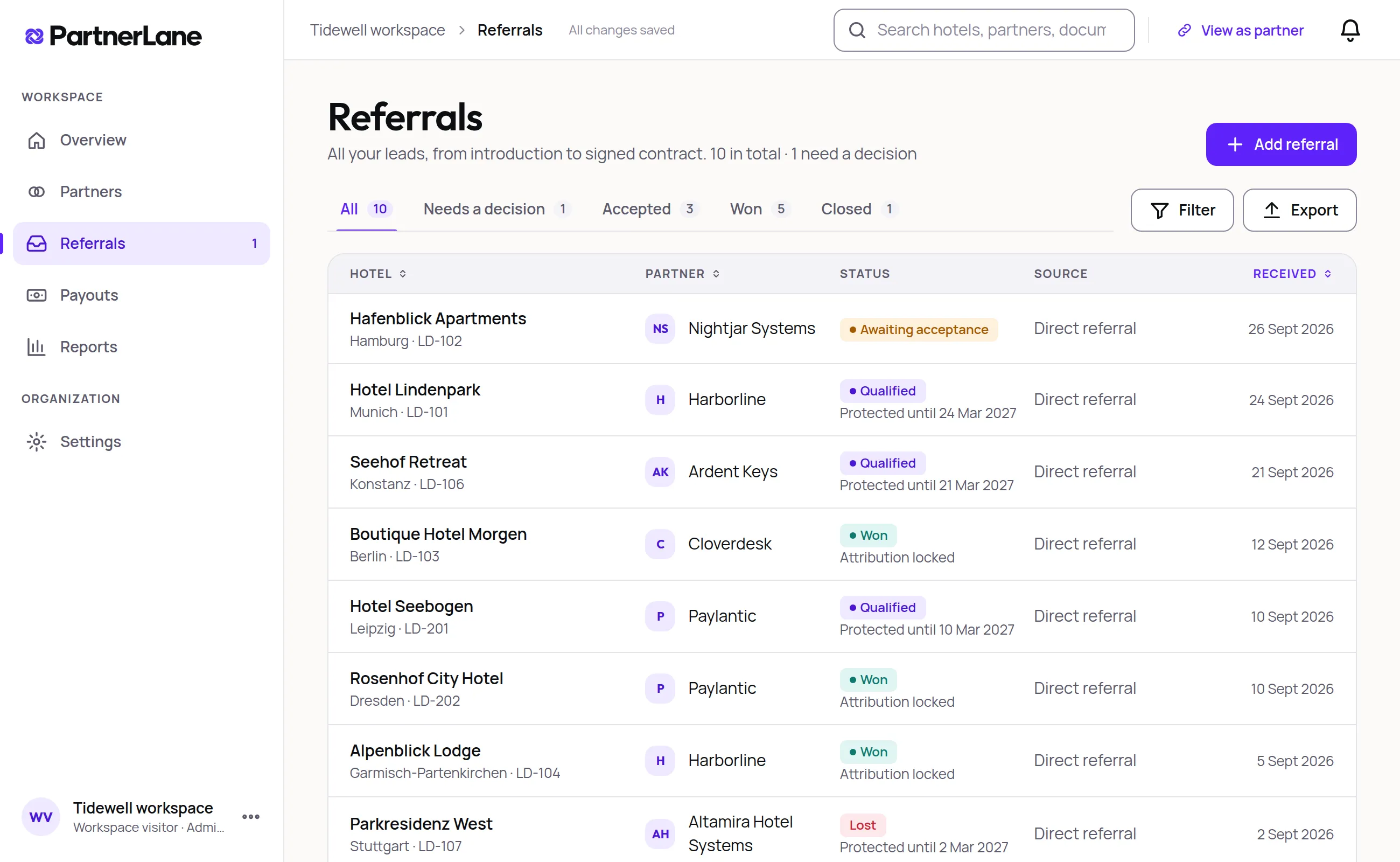Click the PartnerLane logo icon
1400x862 pixels.
point(34,36)
